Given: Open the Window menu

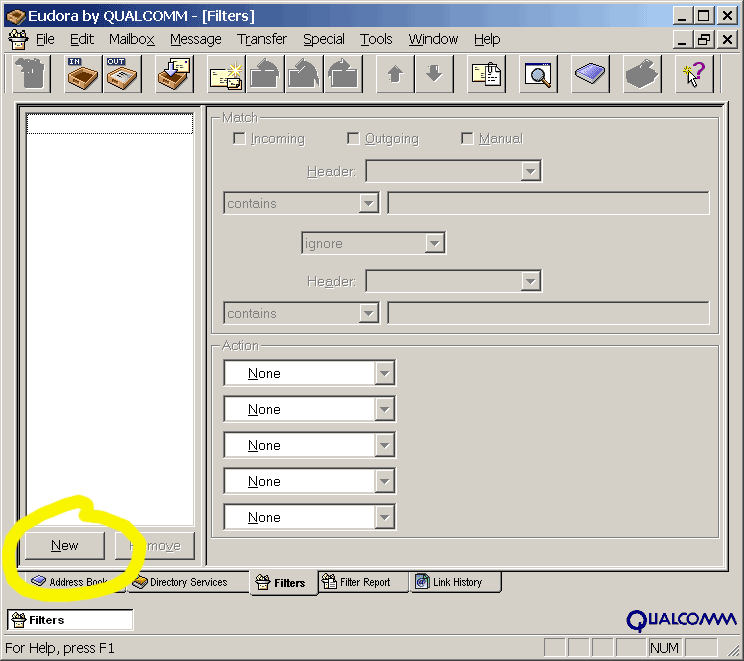Looking at the screenshot, I should (433, 39).
